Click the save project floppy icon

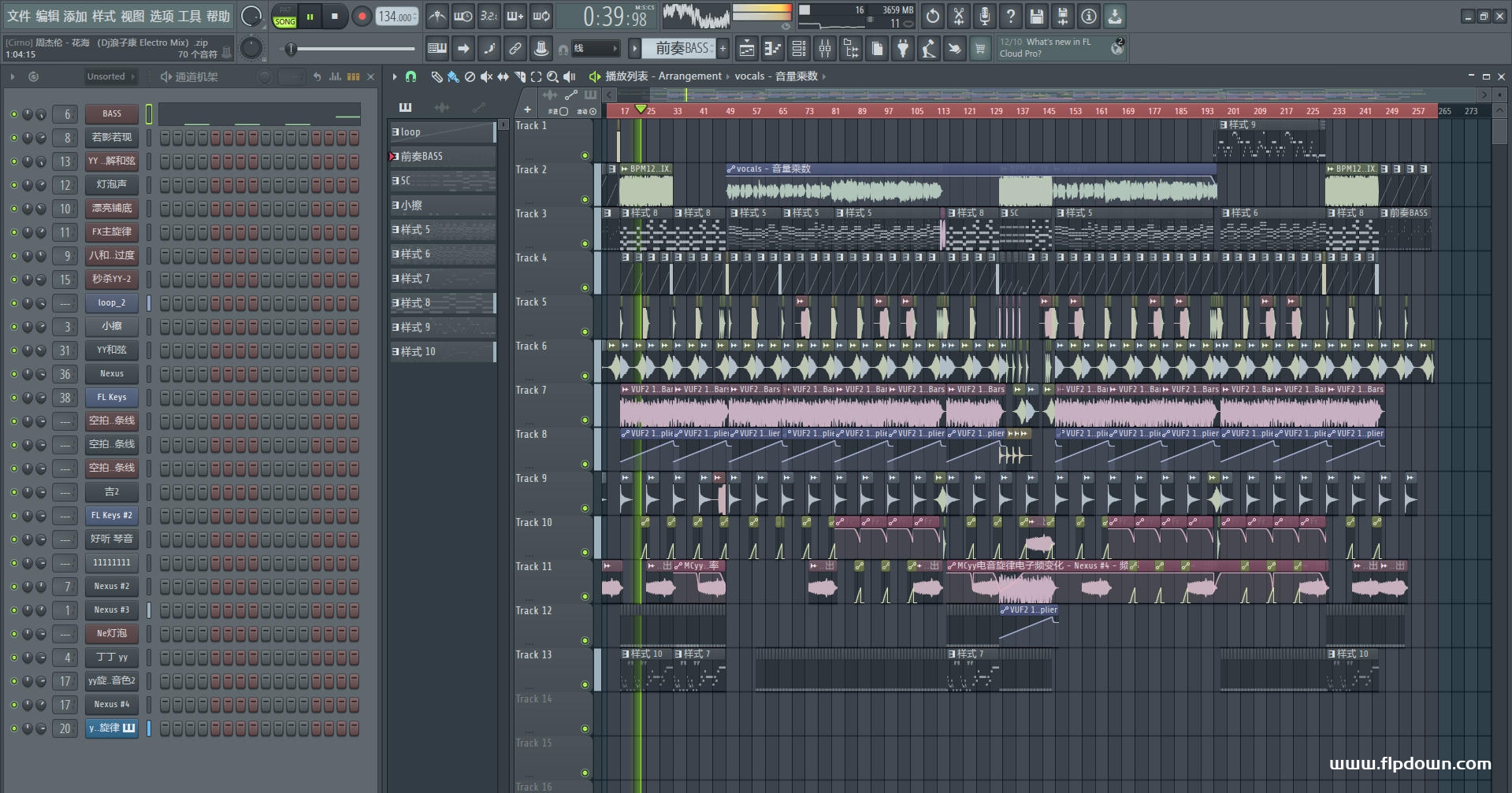1036,16
